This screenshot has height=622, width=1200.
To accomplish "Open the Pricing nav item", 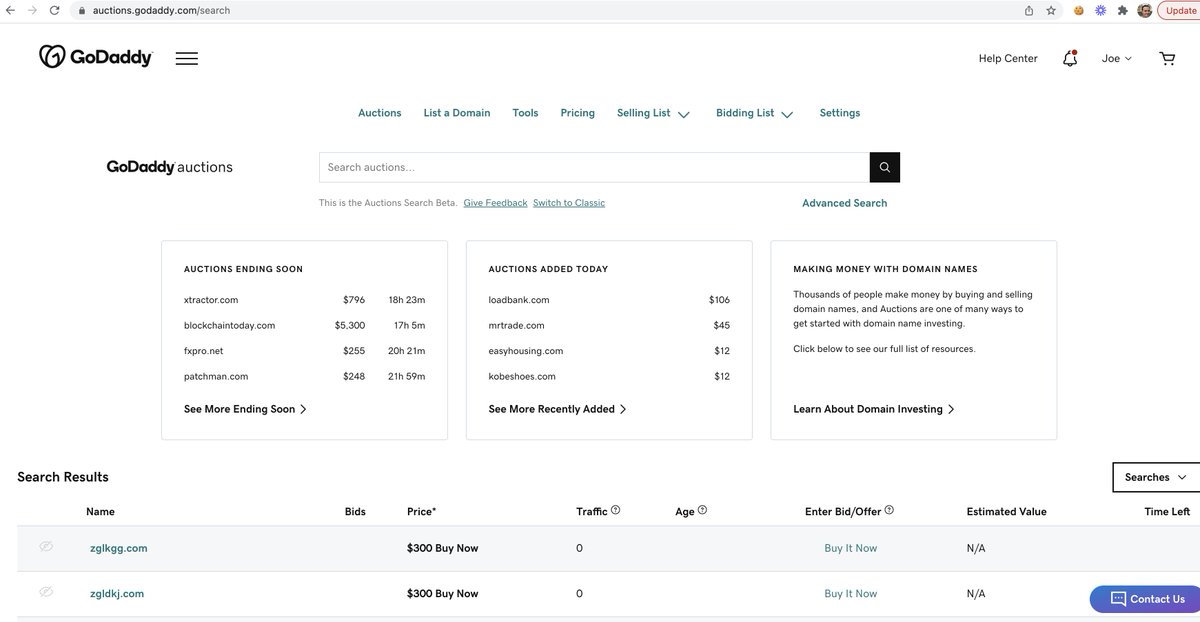I will coord(577,113).
